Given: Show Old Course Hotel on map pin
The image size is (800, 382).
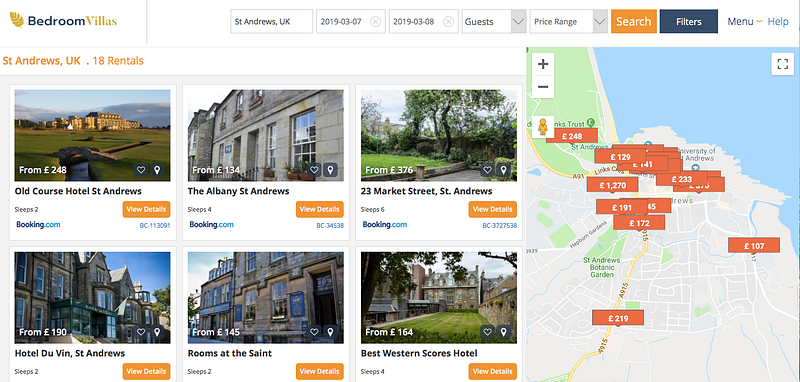Looking at the screenshot, I should [x=157, y=170].
